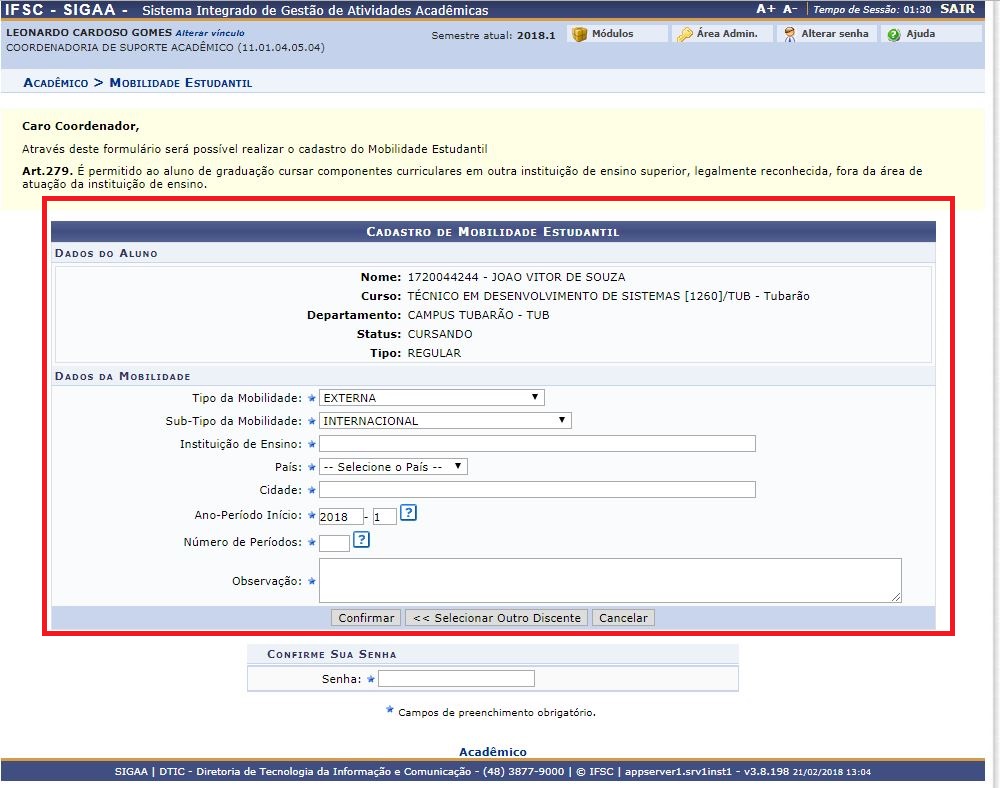
Task: Click help icon beside Número de Períodos
Action: click(361, 540)
